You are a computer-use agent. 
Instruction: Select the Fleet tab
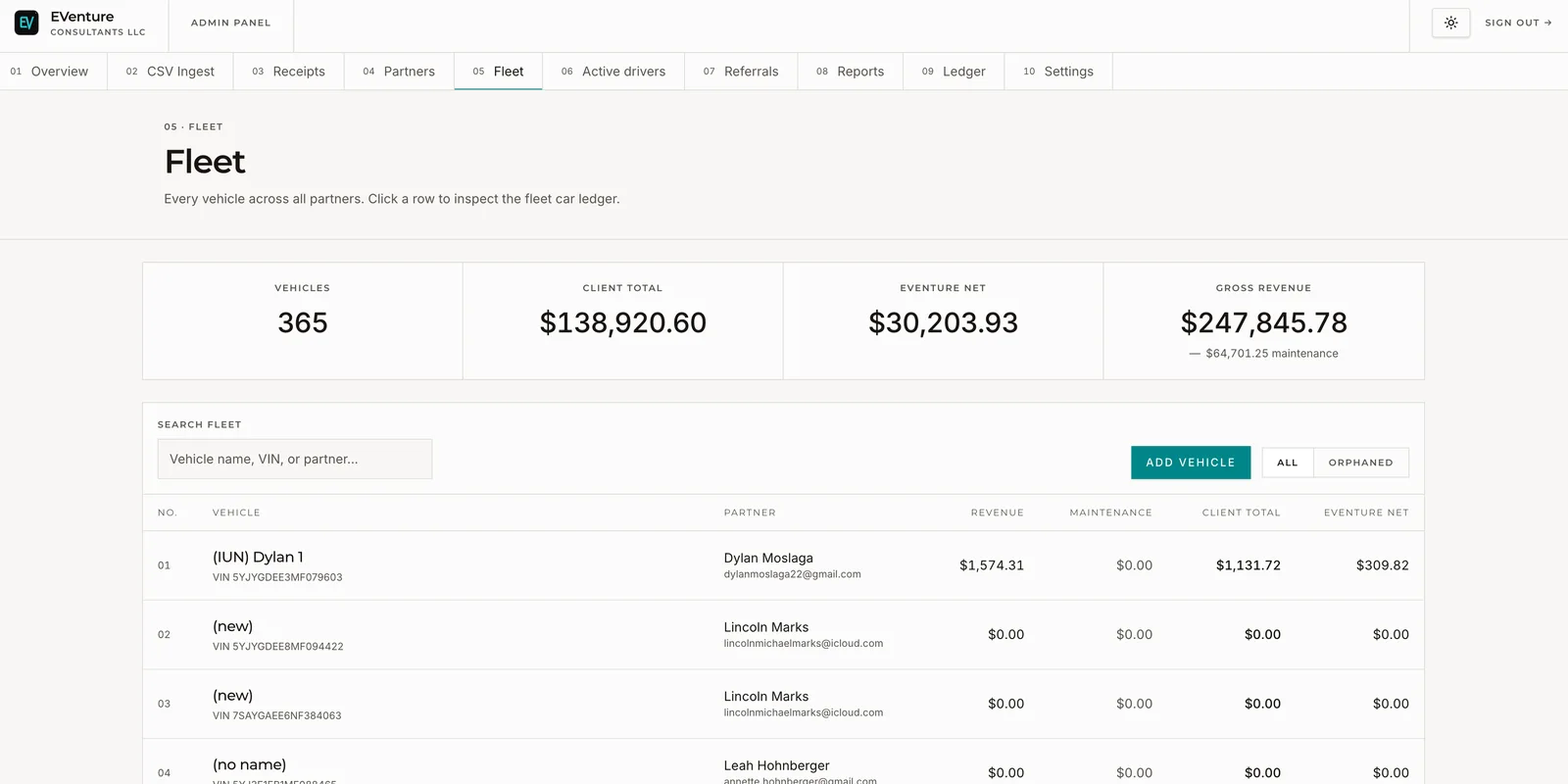tap(498, 72)
